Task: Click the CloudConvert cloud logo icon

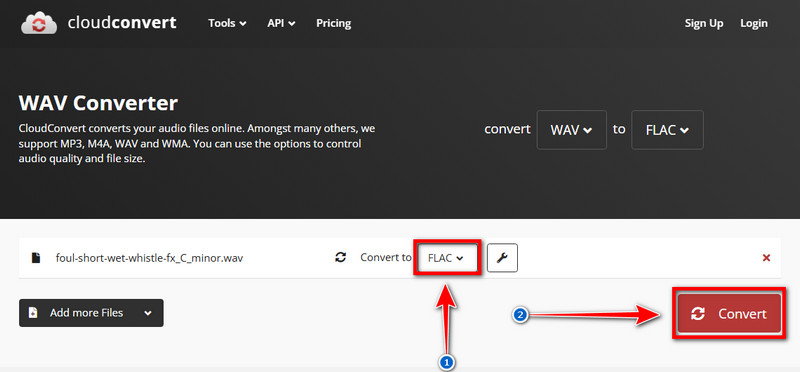Action: pyautogui.click(x=39, y=23)
